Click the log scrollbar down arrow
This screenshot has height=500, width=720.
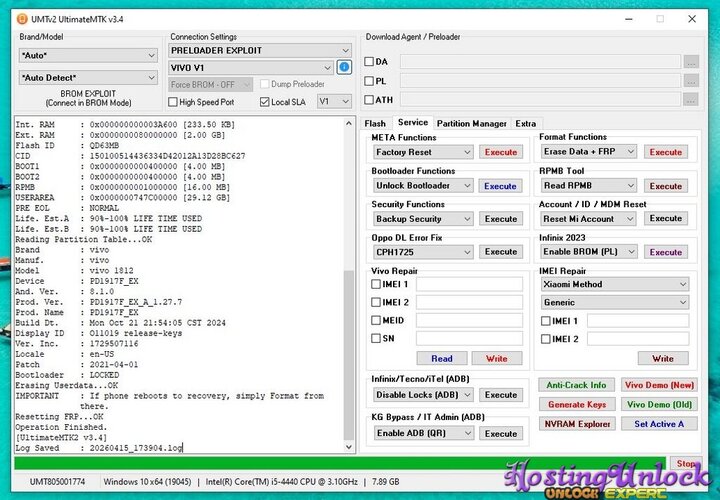(349, 447)
